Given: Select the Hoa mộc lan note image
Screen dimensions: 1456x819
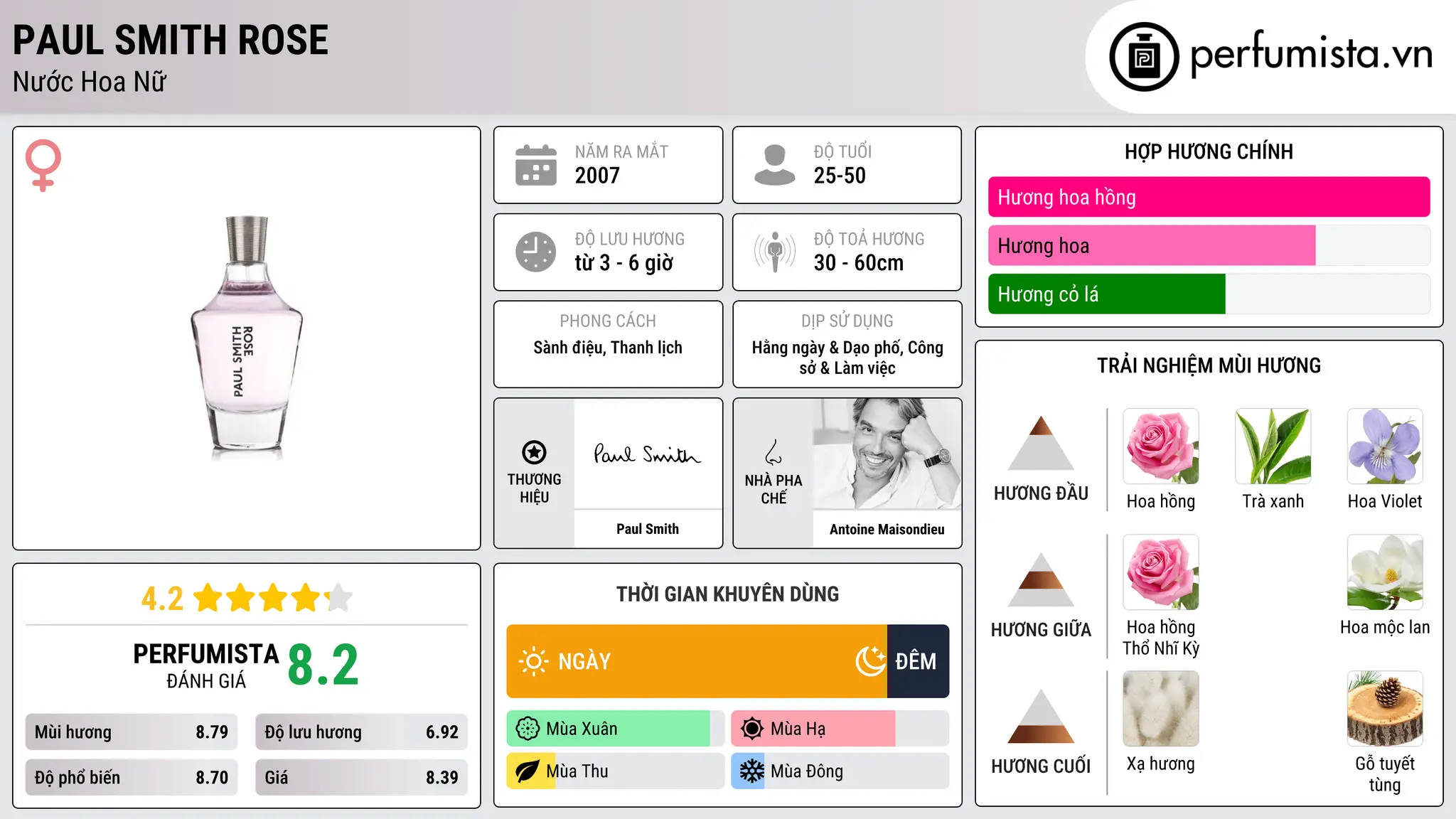Looking at the screenshot, I should point(1385,572).
